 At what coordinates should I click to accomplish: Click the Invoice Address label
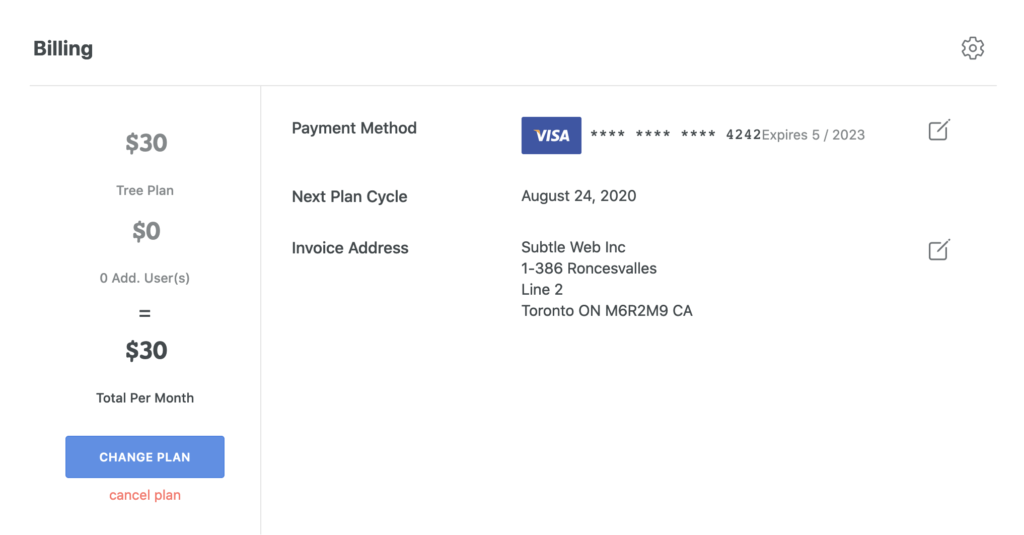[350, 248]
